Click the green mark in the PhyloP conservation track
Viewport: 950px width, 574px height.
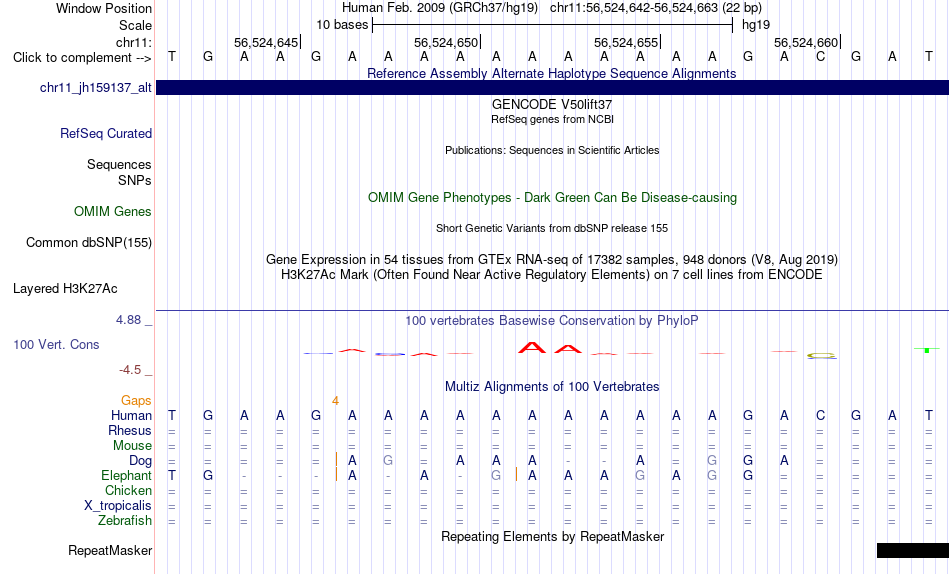coord(926,350)
